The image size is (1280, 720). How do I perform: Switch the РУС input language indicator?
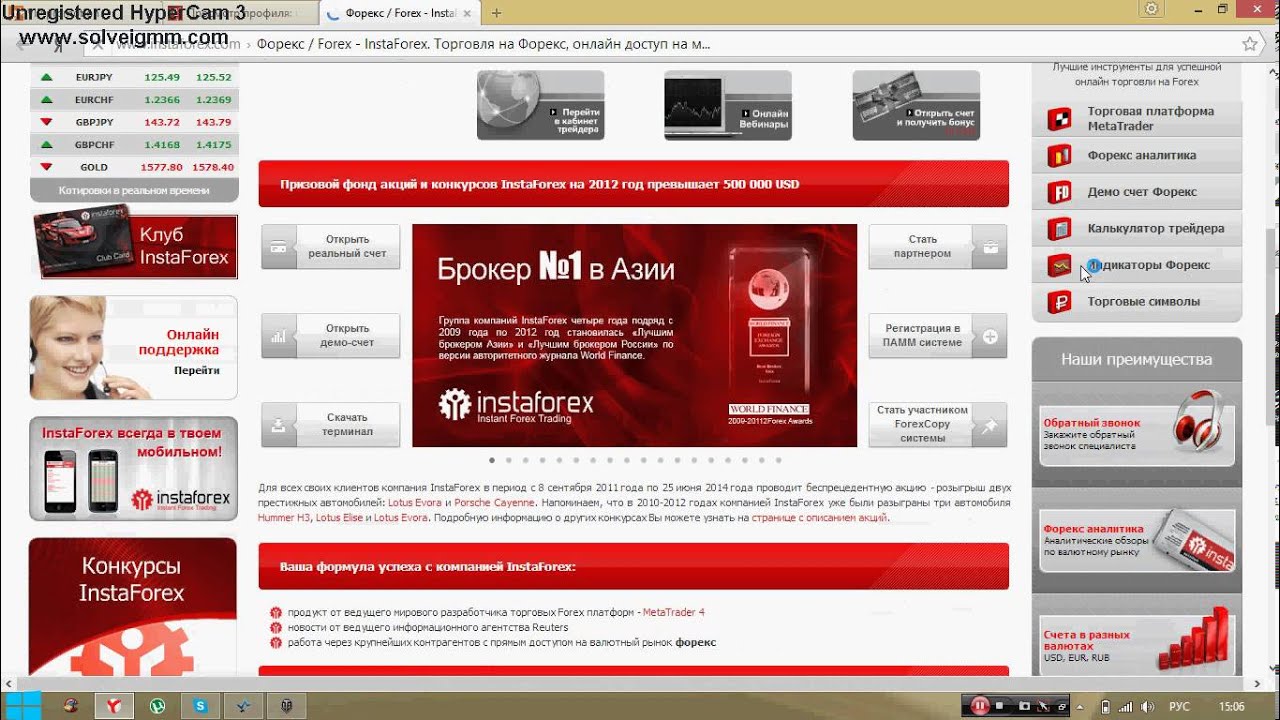click(1181, 706)
